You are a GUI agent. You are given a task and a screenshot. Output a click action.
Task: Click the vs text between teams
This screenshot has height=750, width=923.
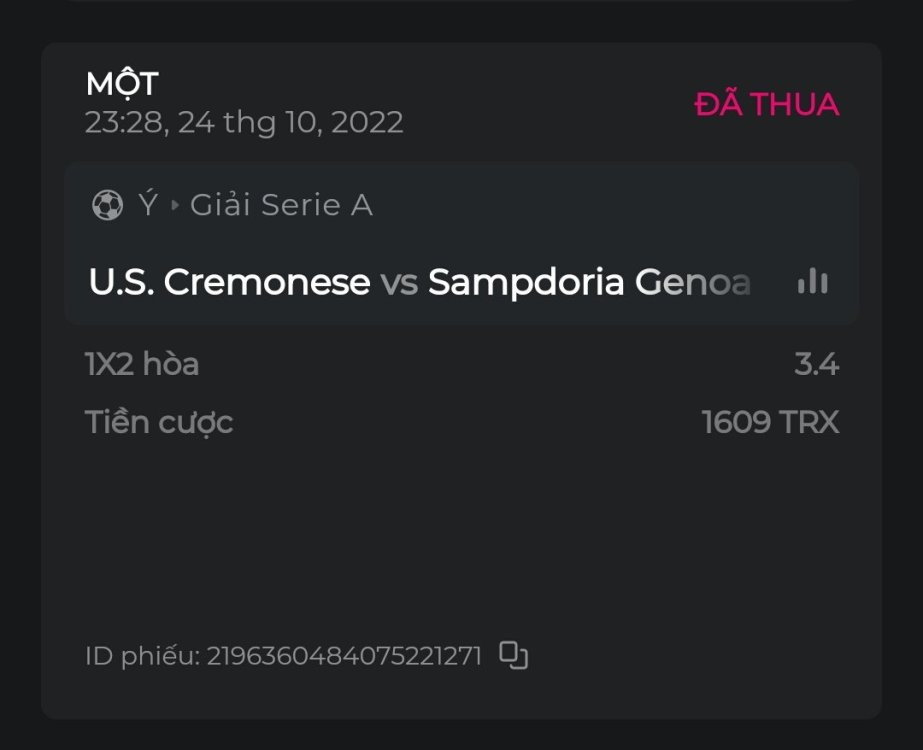399,283
